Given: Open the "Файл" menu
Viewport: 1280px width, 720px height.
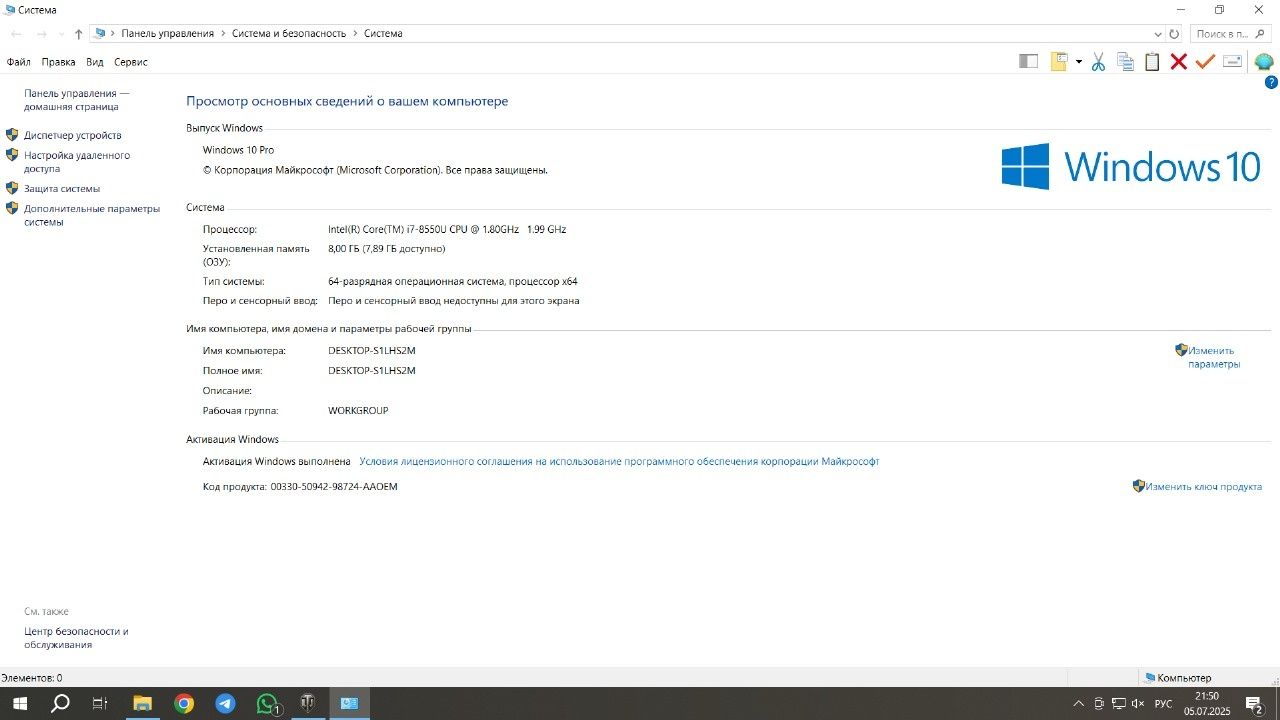Looking at the screenshot, I should pyautogui.click(x=18, y=62).
